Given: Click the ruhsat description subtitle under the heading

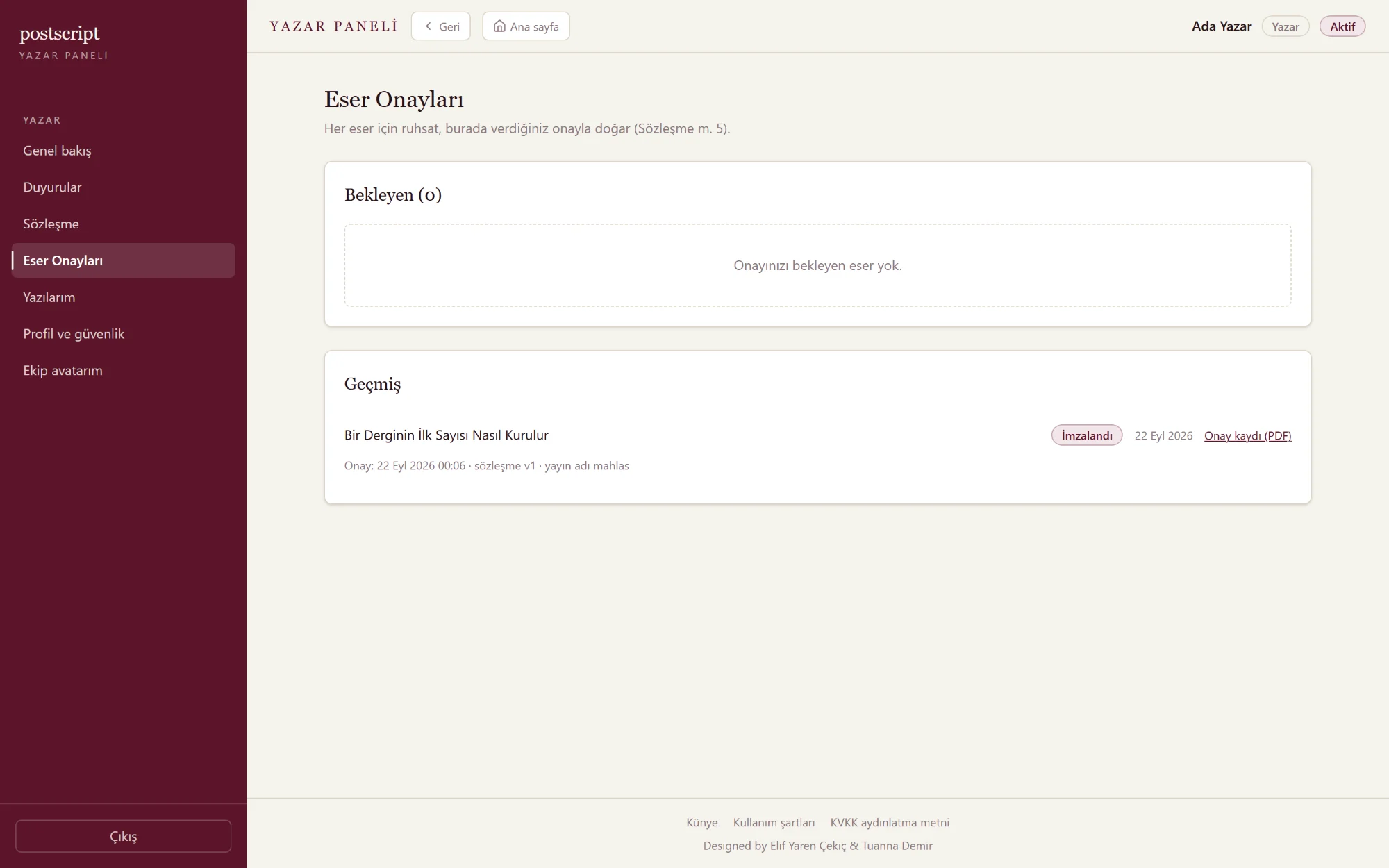Looking at the screenshot, I should [x=527, y=128].
